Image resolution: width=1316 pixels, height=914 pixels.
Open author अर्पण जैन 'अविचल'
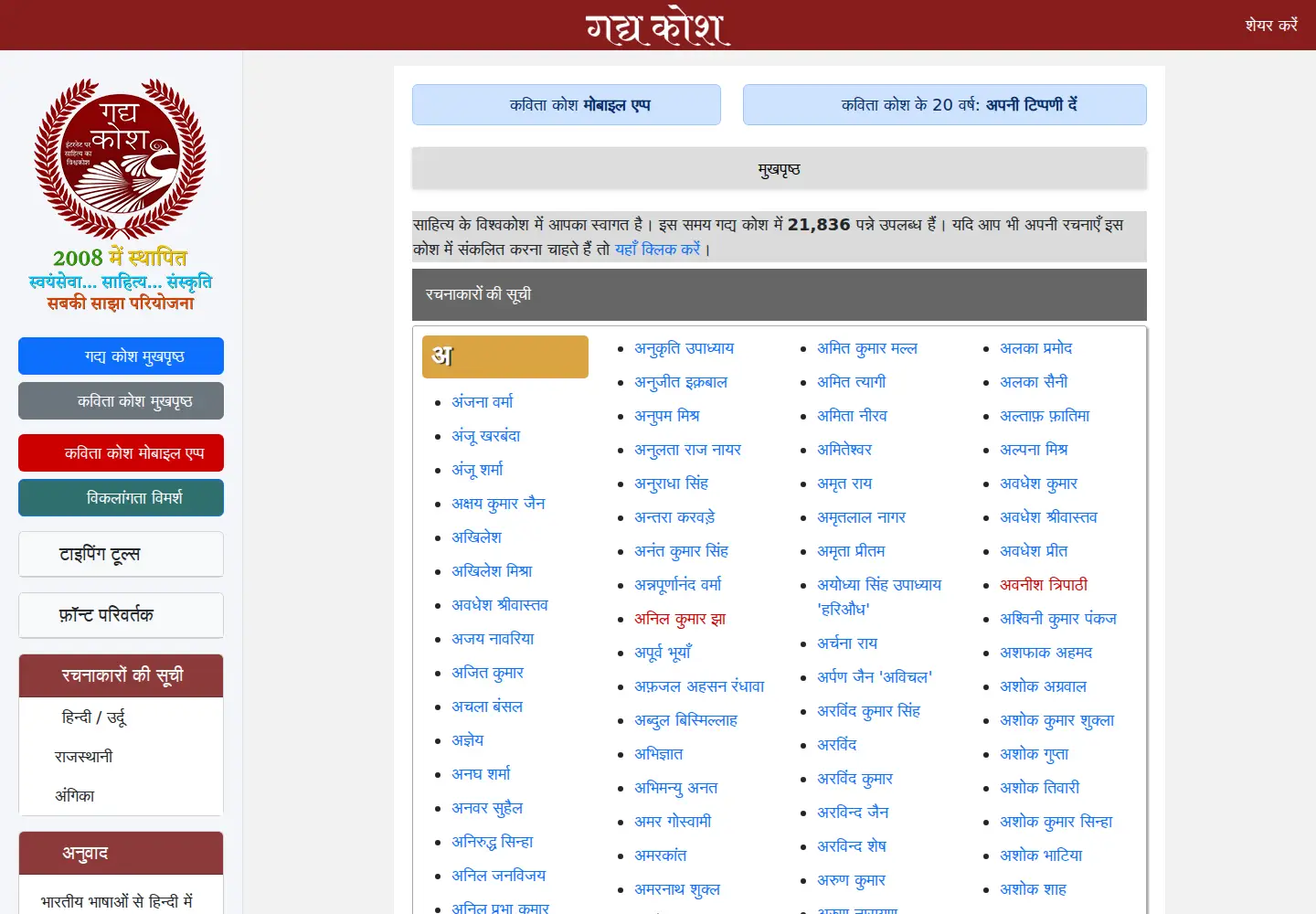click(875, 676)
